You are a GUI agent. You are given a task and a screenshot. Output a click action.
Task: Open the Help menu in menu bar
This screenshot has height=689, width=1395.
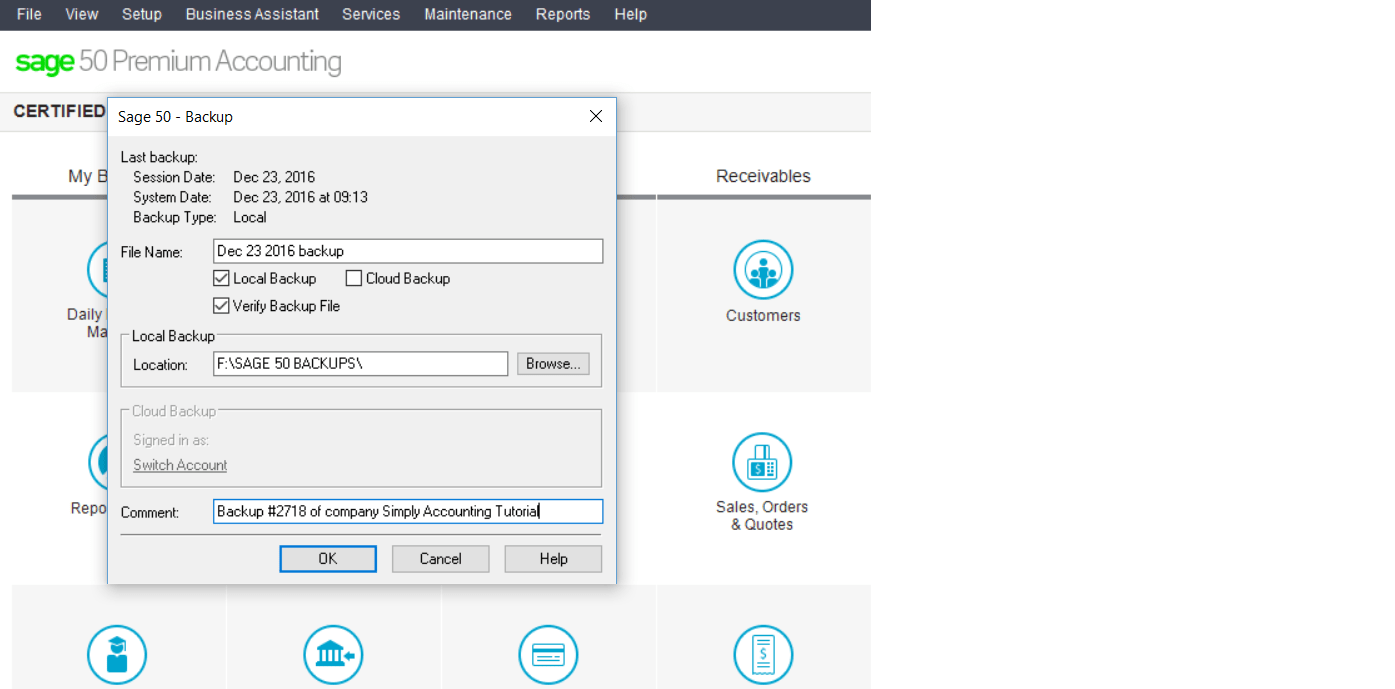click(631, 14)
